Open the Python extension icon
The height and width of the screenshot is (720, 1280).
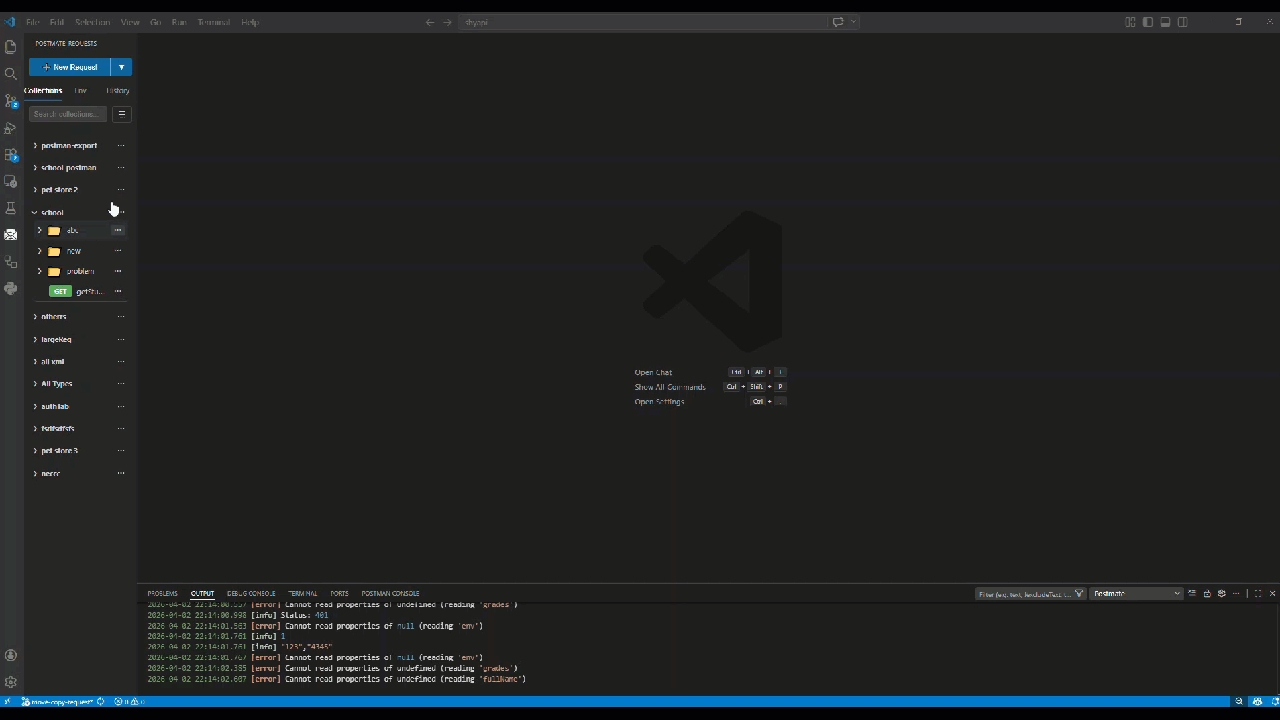click(x=11, y=289)
